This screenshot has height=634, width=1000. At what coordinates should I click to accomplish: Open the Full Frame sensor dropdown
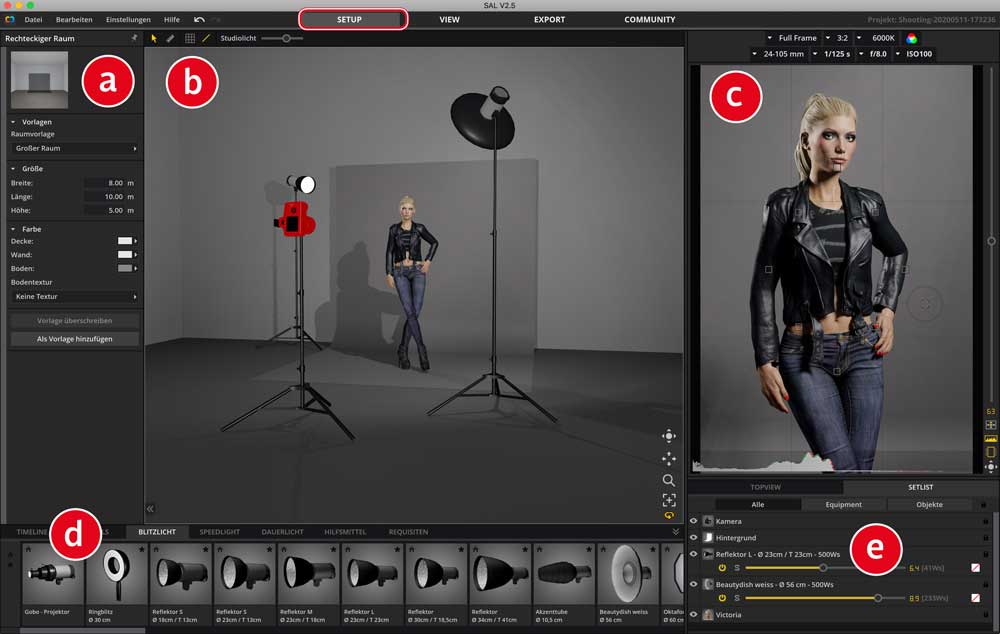(x=791, y=38)
